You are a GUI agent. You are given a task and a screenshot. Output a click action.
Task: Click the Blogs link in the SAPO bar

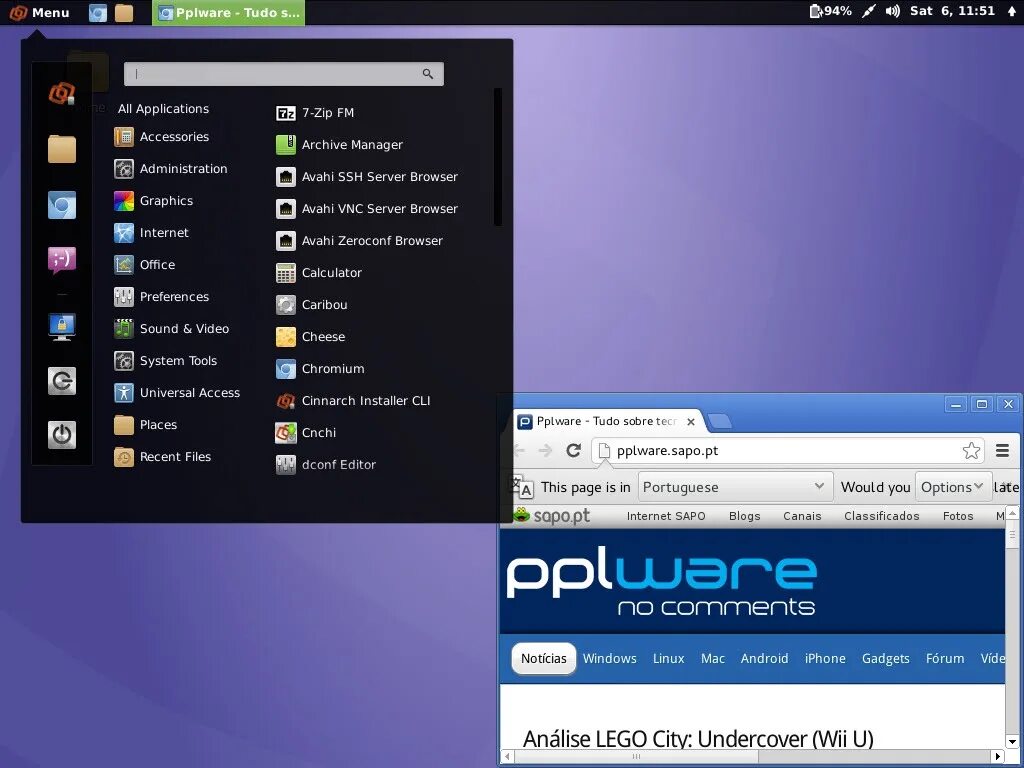pos(744,516)
